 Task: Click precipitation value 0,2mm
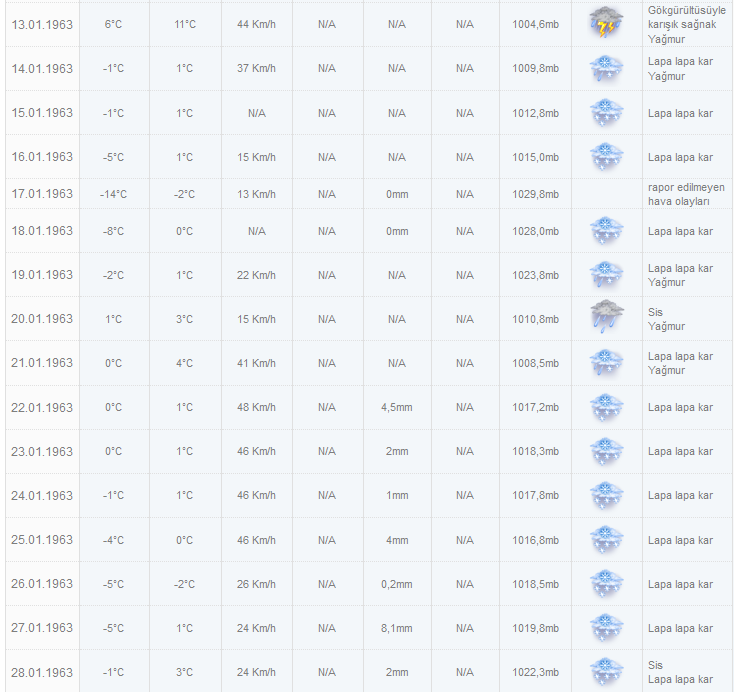tap(396, 584)
